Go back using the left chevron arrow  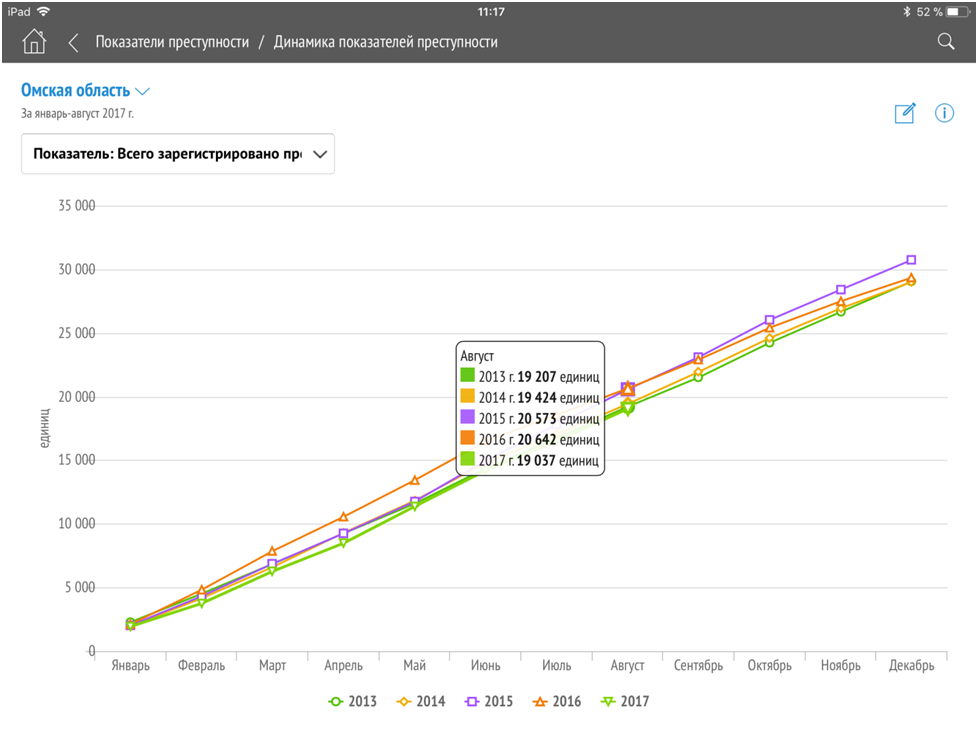pyautogui.click(x=73, y=42)
